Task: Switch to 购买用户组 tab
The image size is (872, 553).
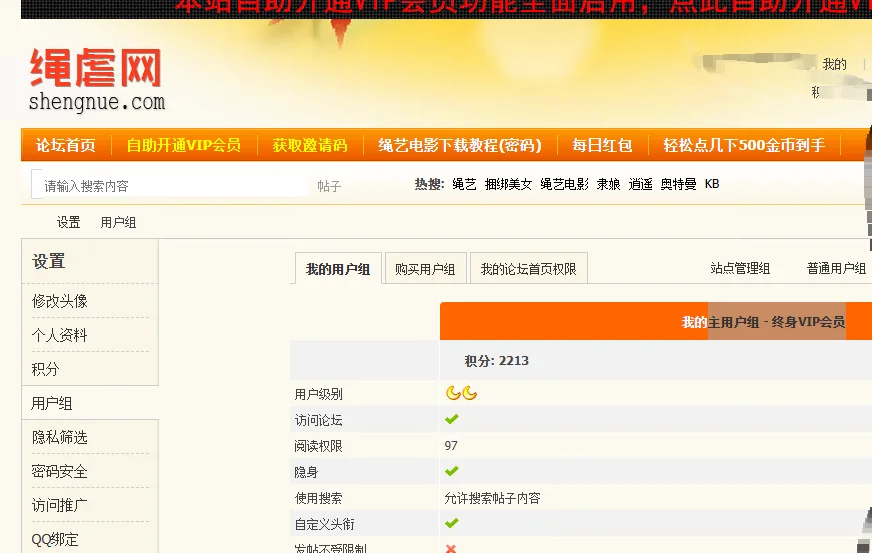Action: 425,269
